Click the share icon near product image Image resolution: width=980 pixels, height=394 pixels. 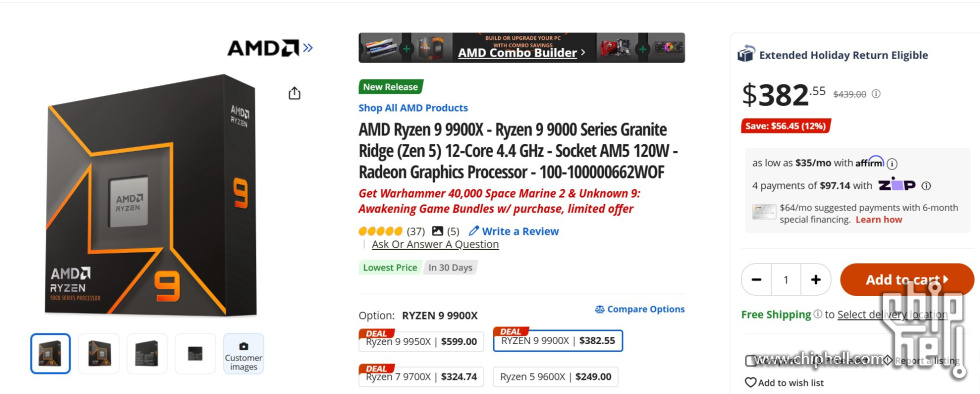(x=294, y=93)
